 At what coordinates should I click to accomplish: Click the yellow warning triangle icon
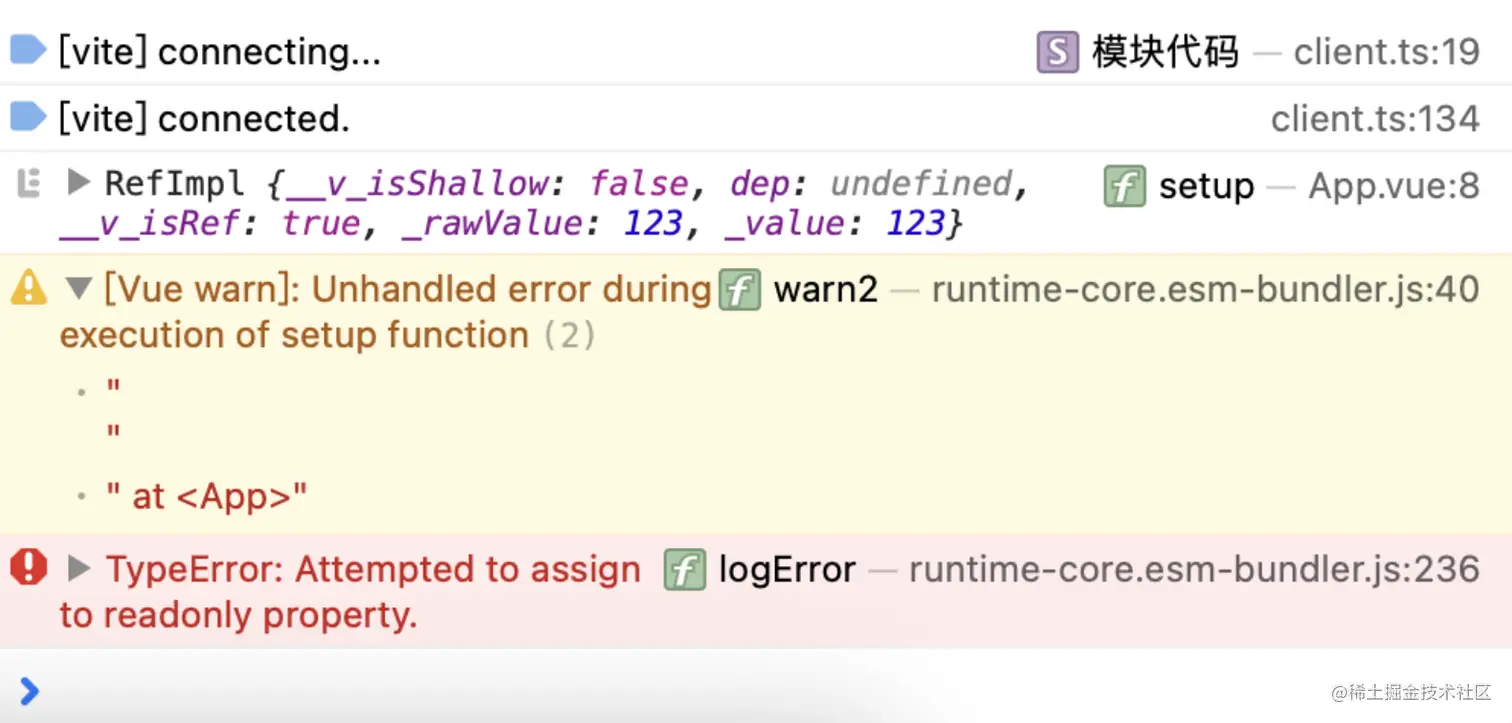point(28,289)
